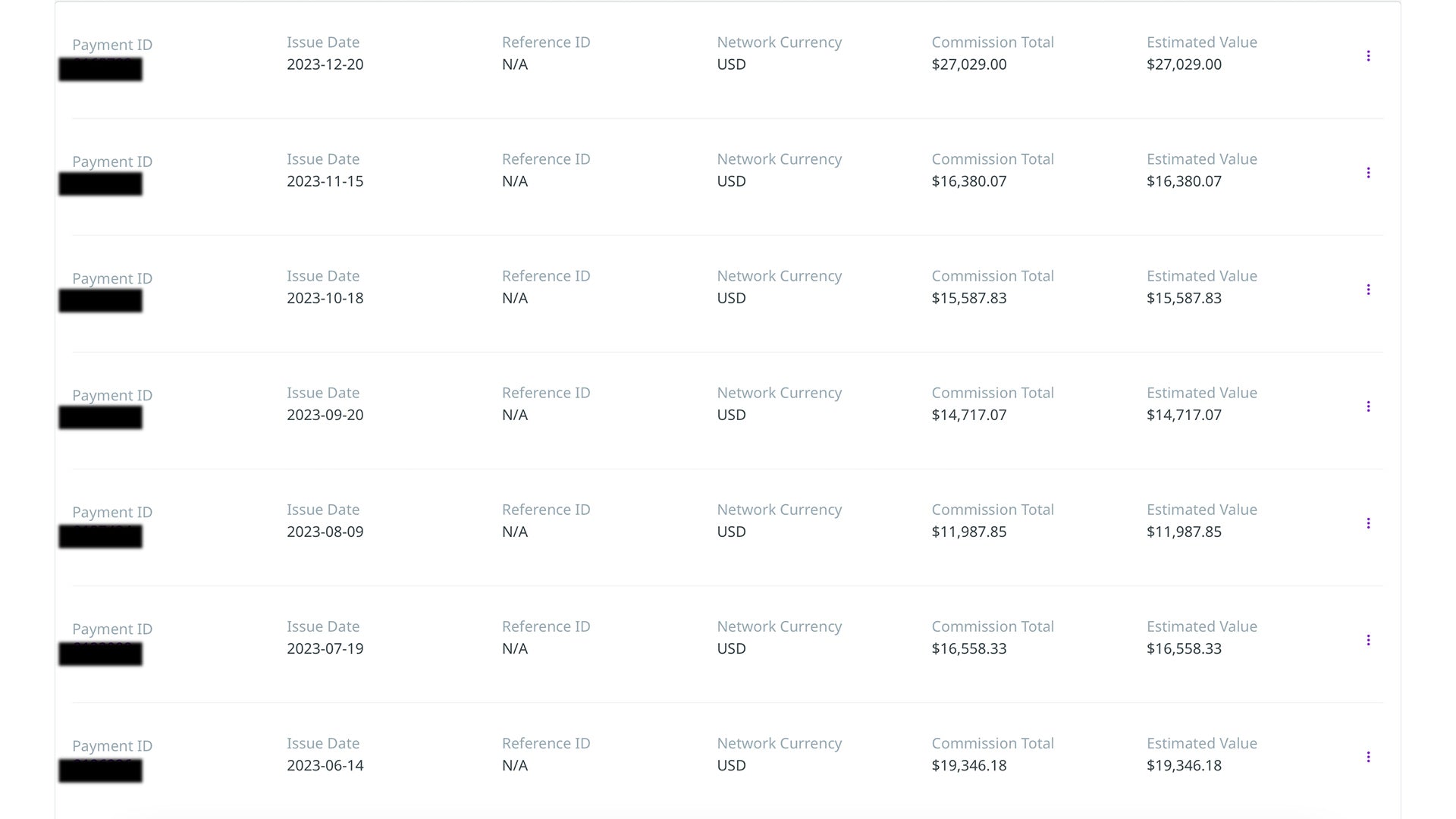This screenshot has width=1456, height=819.
Task: Open the three-dot menu for the 2023-11-15 payment
Action: (1368, 173)
